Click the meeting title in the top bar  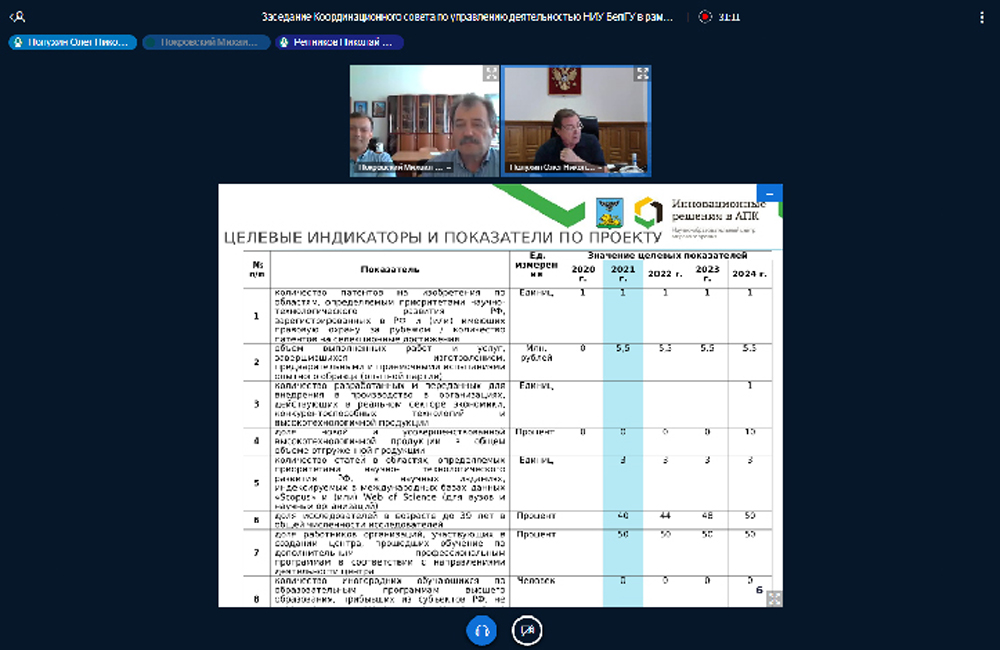(467, 17)
